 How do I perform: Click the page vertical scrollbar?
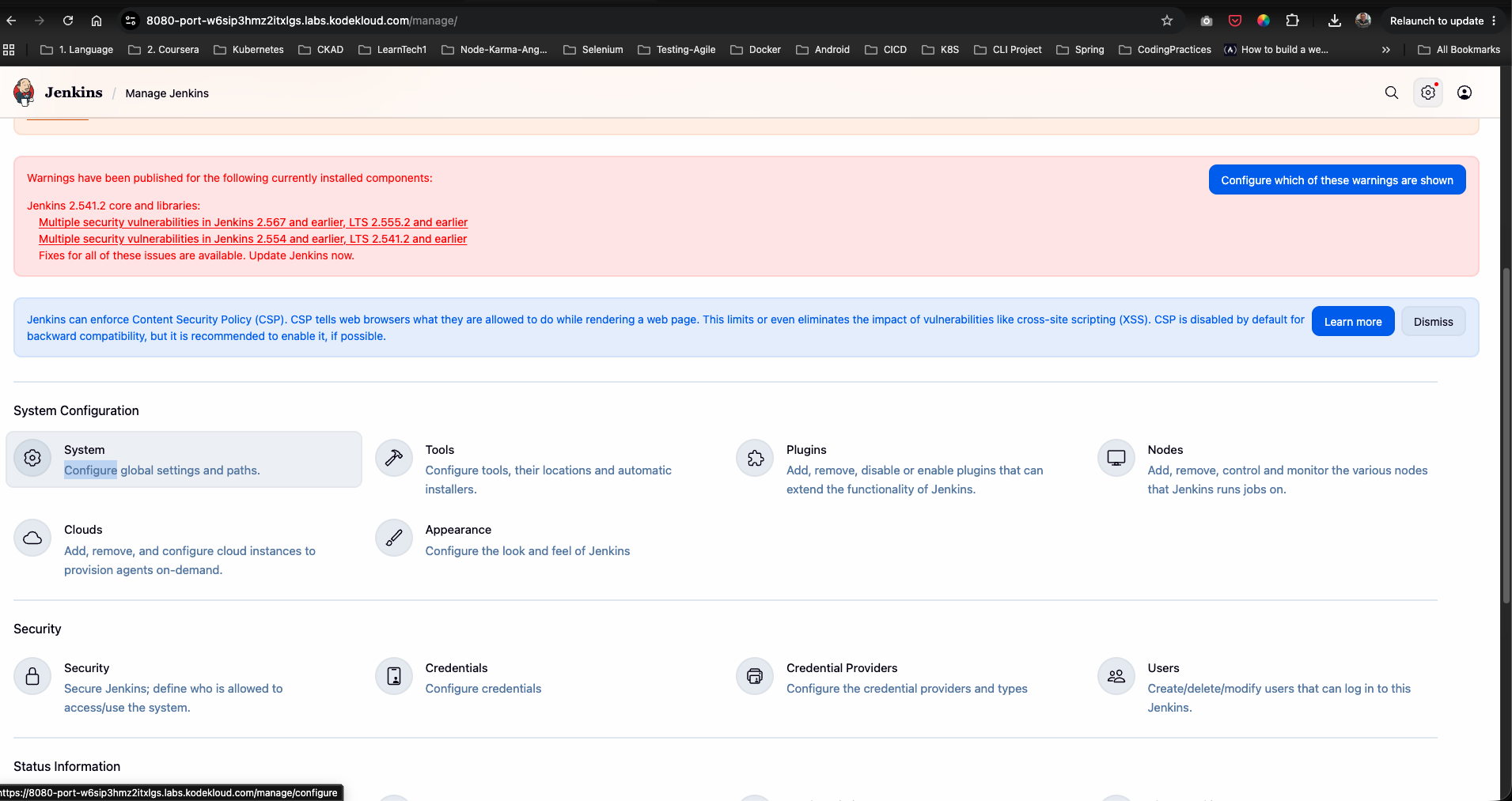tap(1506, 435)
